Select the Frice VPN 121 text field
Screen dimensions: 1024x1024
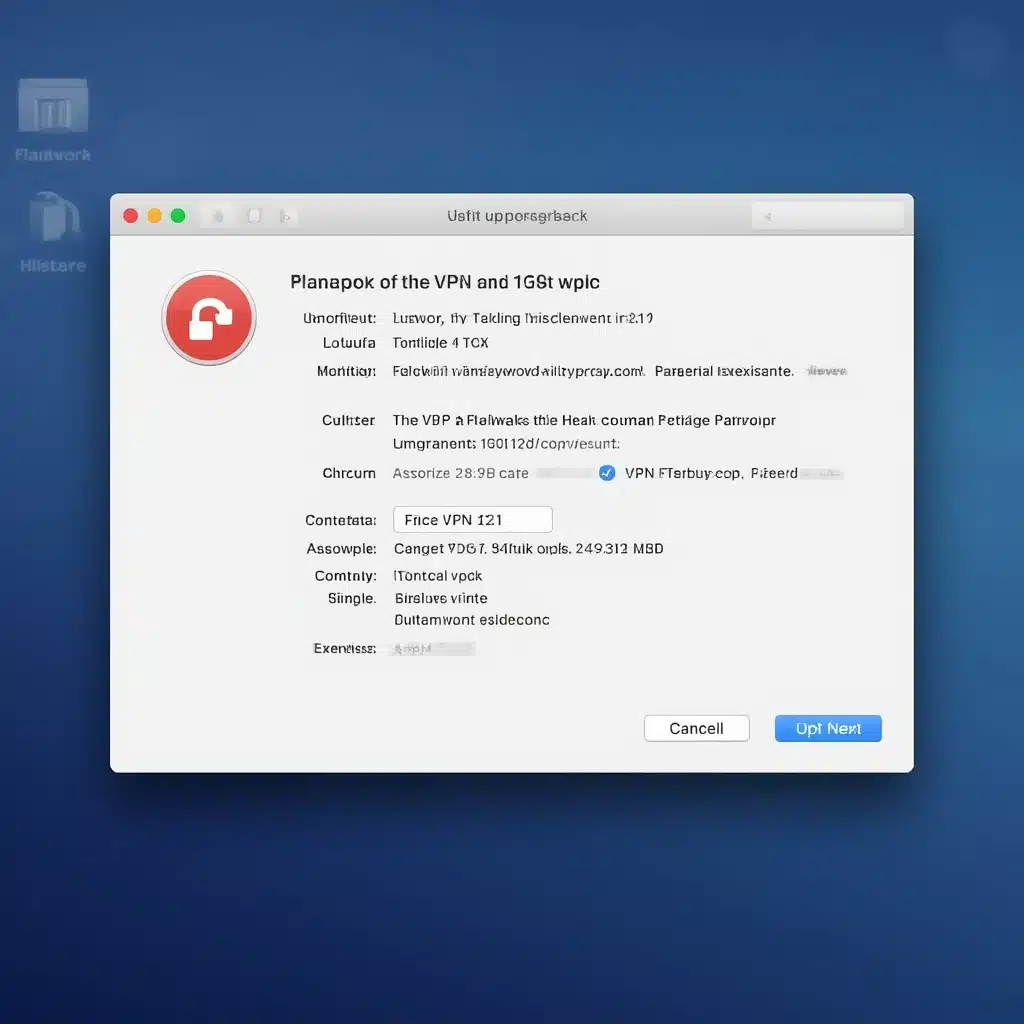[472, 519]
